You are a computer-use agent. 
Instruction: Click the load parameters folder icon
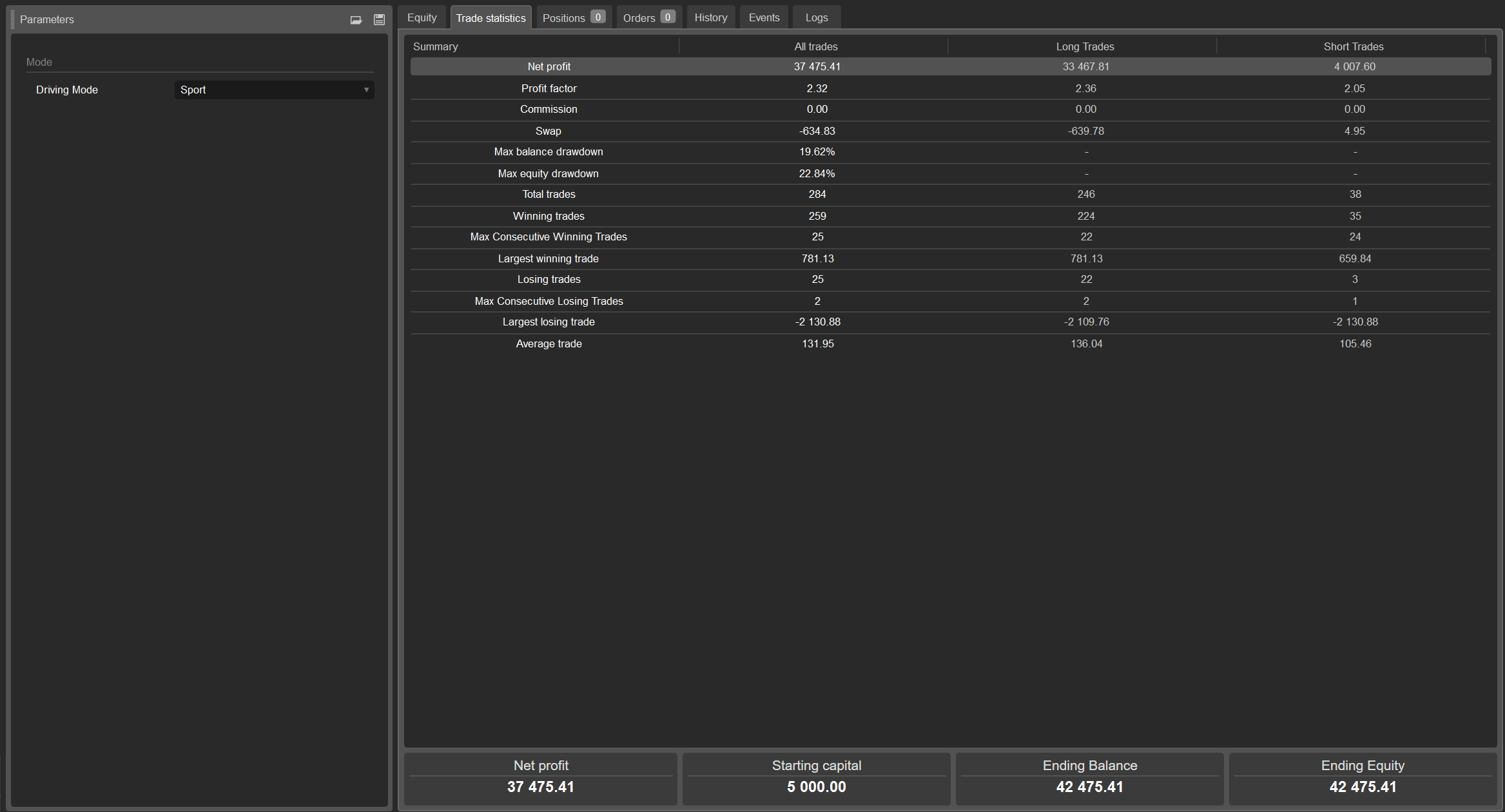point(356,20)
